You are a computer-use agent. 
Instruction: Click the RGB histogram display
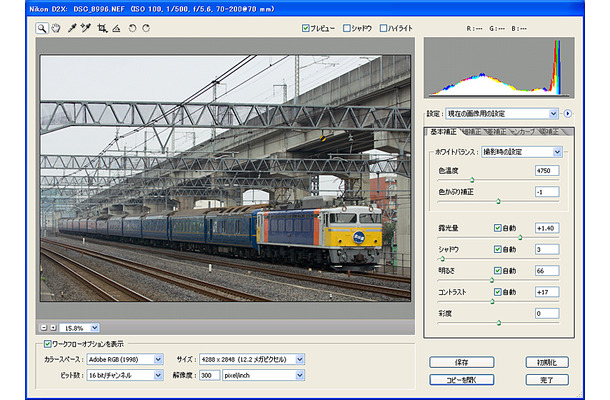pyautogui.click(x=499, y=68)
